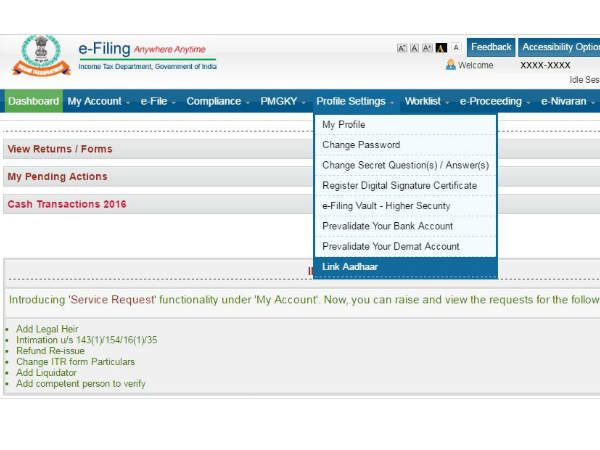
Task: Enable the black high-contrast theme icon
Action: coord(441,47)
